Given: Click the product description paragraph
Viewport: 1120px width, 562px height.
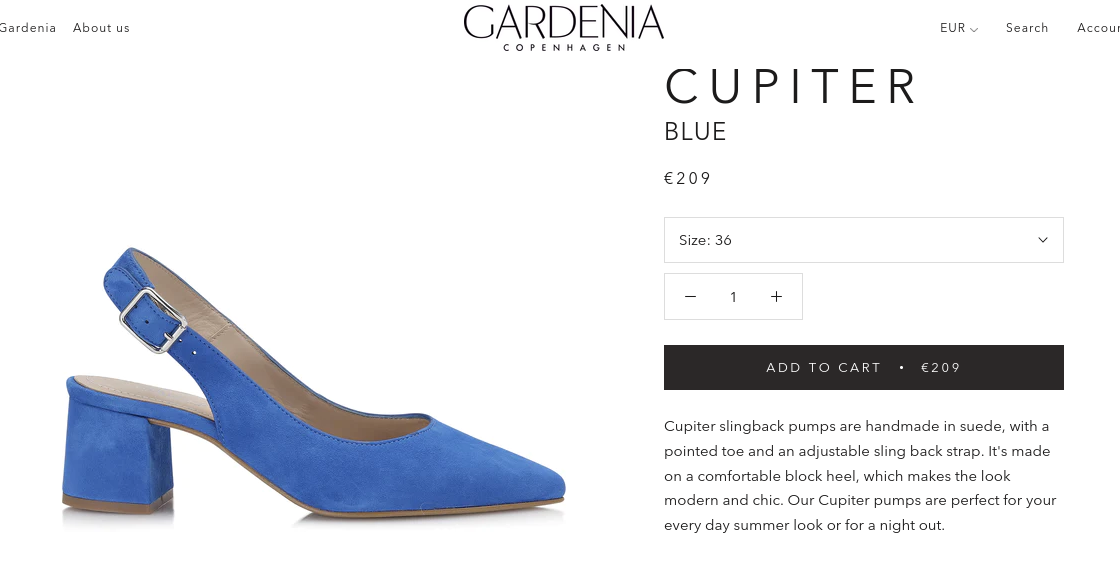Looking at the screenshot, I should pyautogui.click(x=860, y=476).
